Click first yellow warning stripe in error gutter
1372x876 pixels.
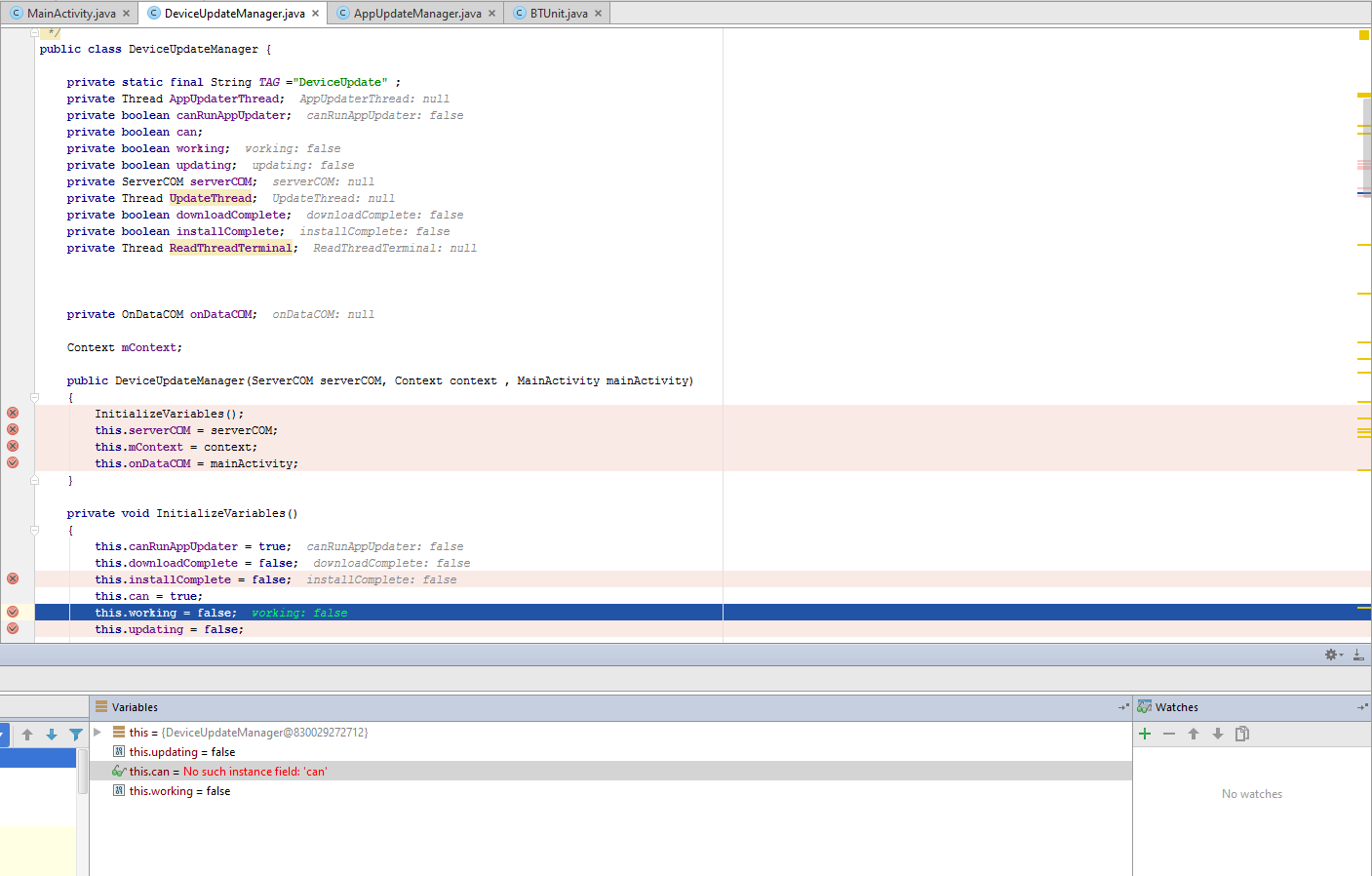point(1364,95)
